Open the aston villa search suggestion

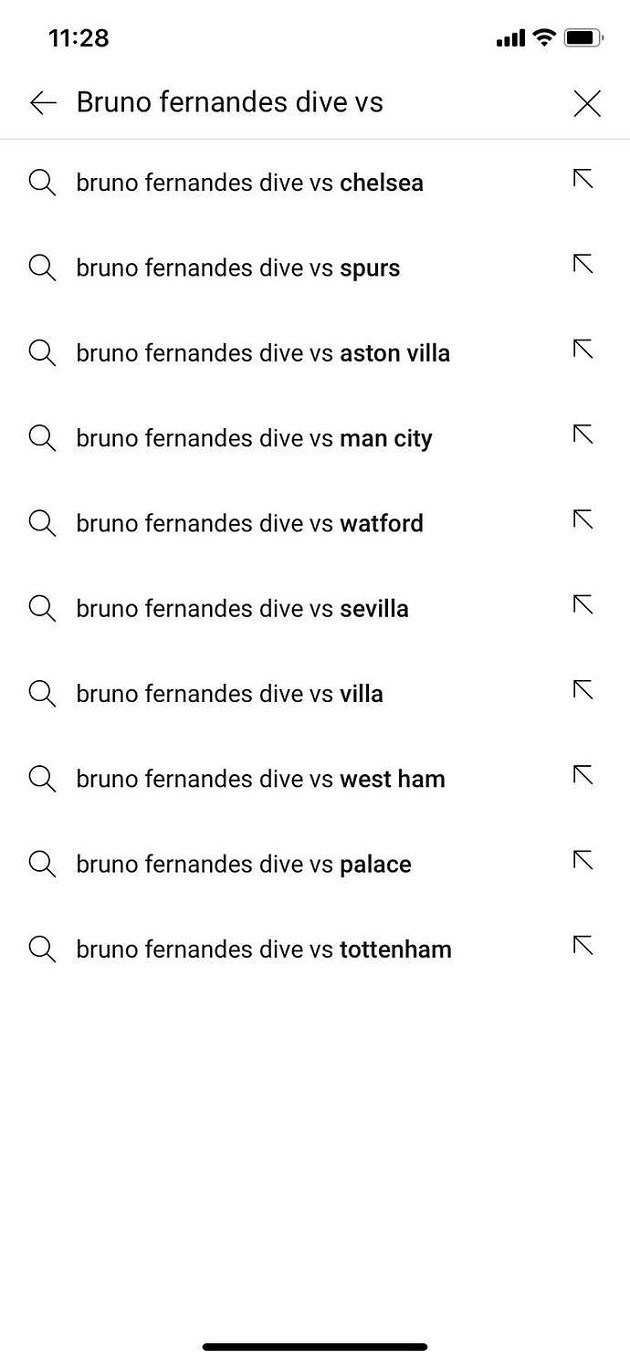(x=263, y=353)
